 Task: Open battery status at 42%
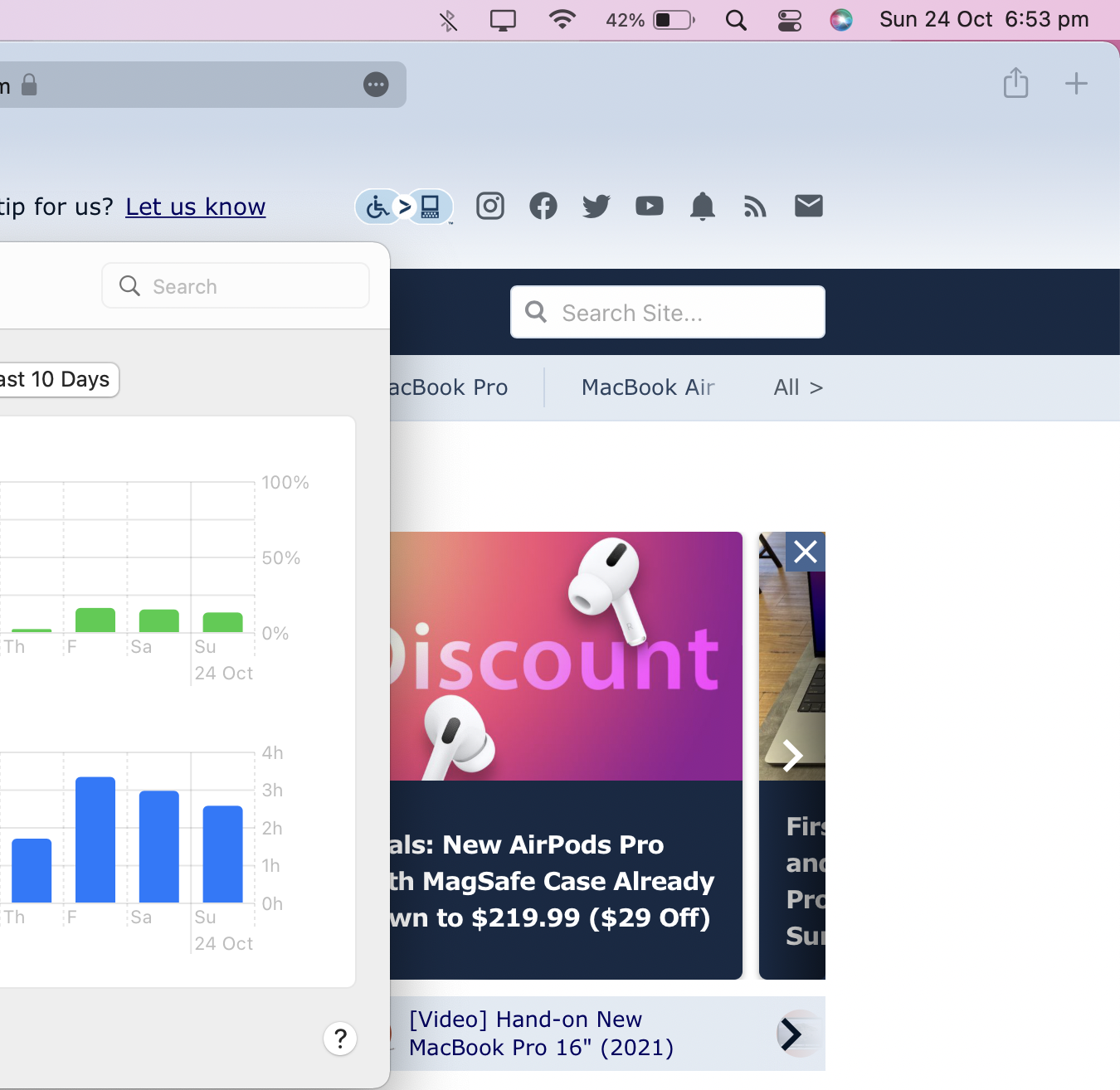[650, 20]
